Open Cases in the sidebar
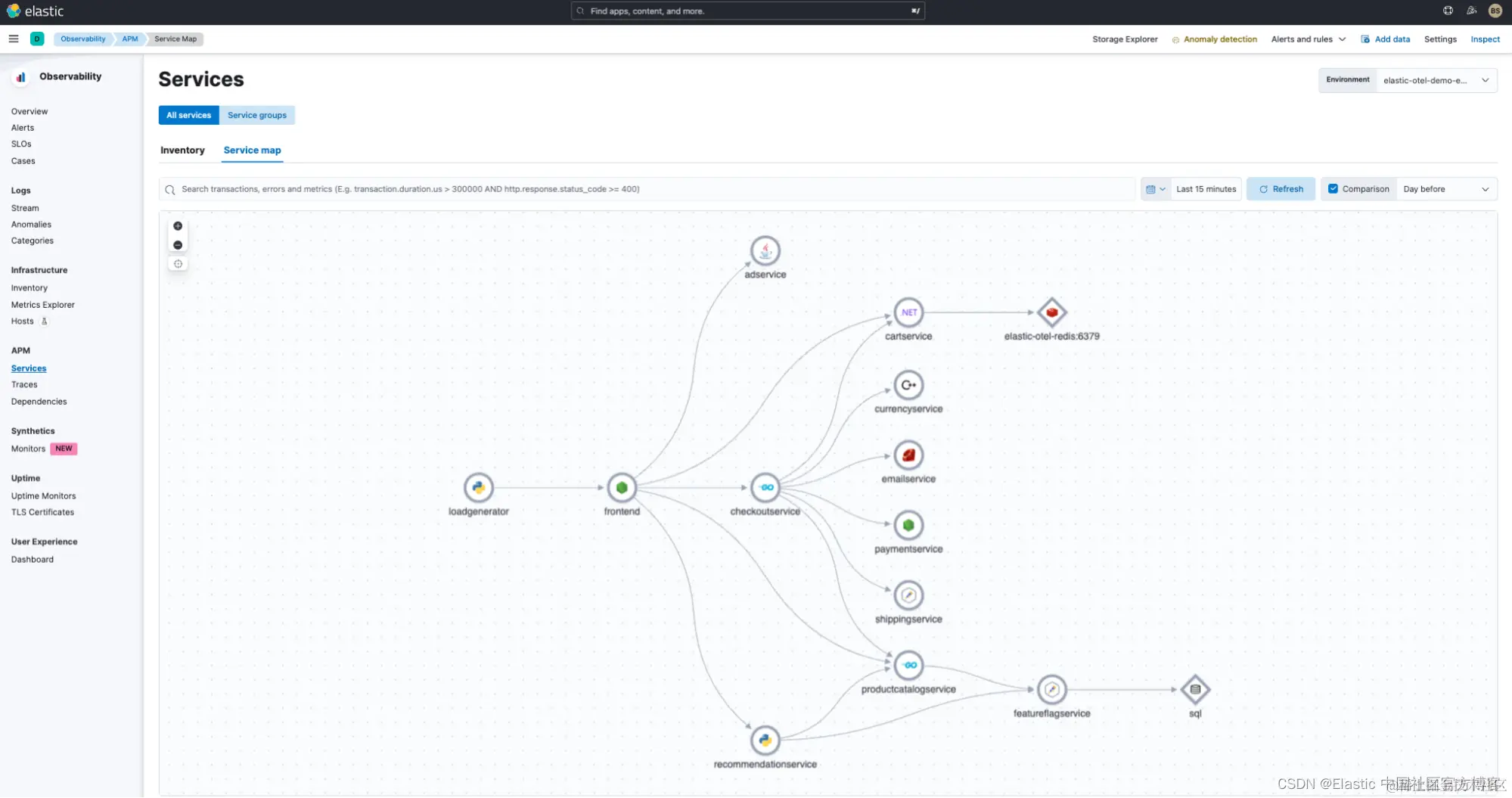Image resolution: width=1512 pixels, height=798 pixels. pyautogui.click(x=23, y=161)
